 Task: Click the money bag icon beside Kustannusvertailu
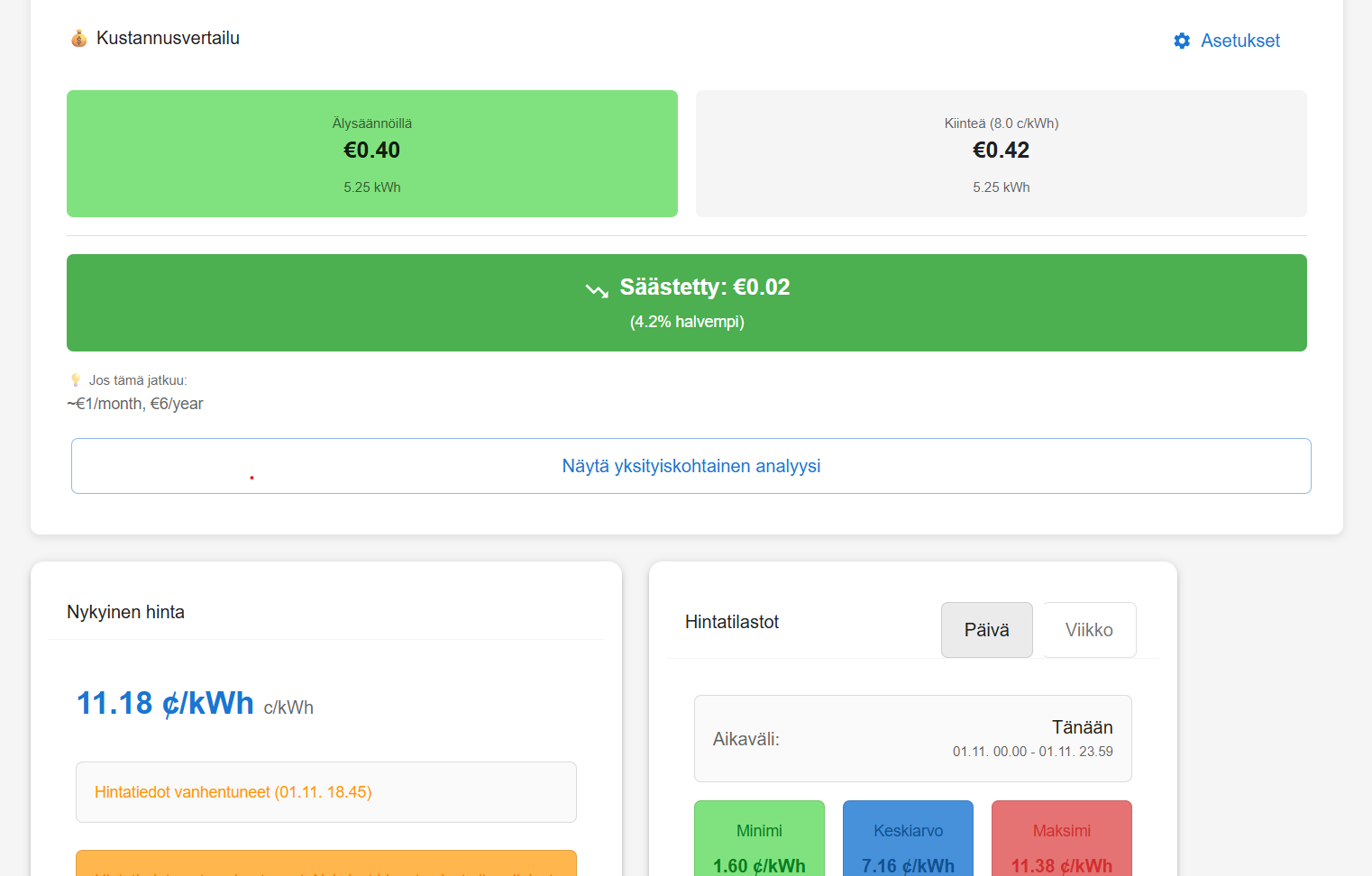point(78,38)
